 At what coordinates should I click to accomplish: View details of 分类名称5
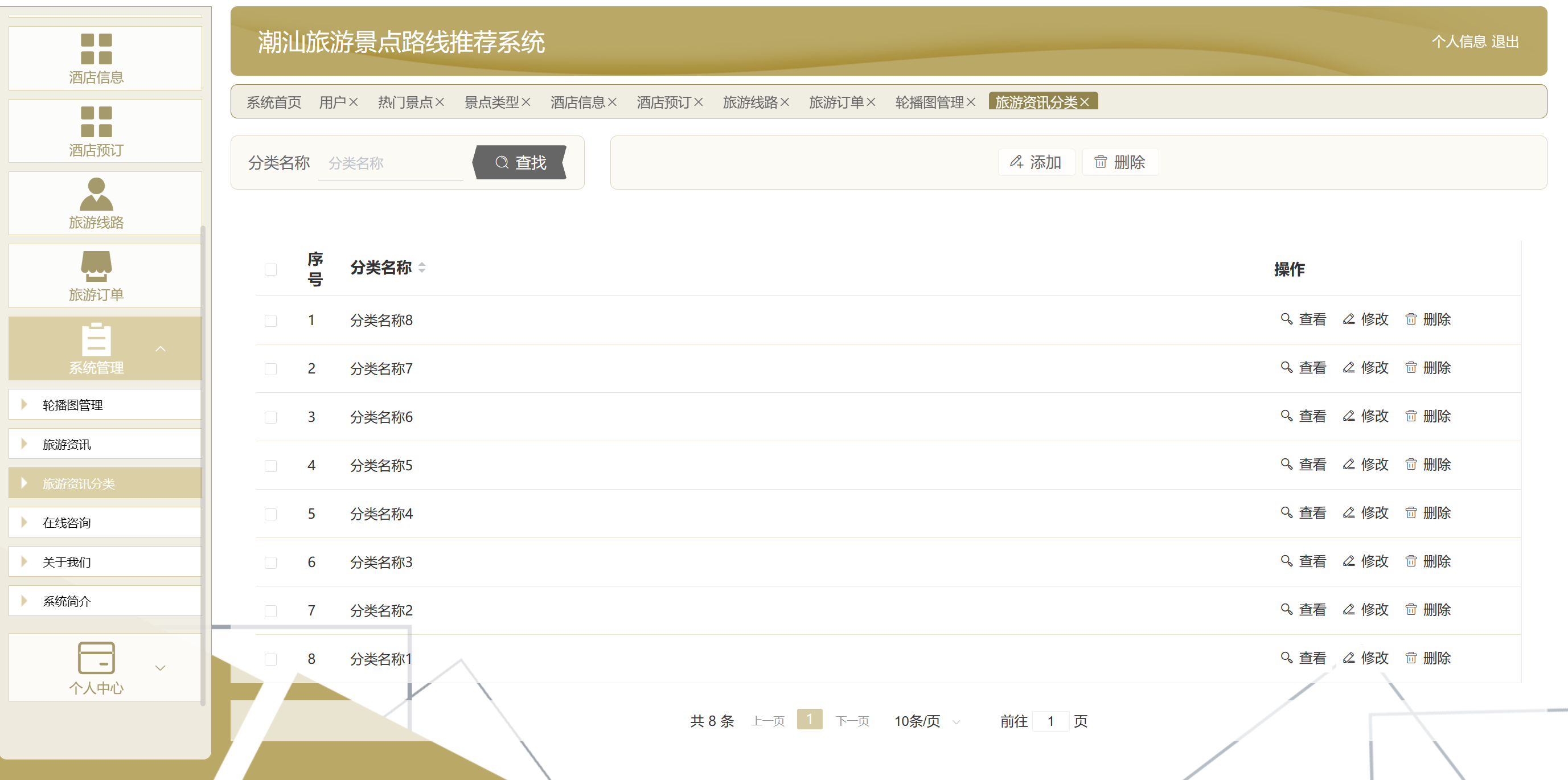click(1303, 465)
